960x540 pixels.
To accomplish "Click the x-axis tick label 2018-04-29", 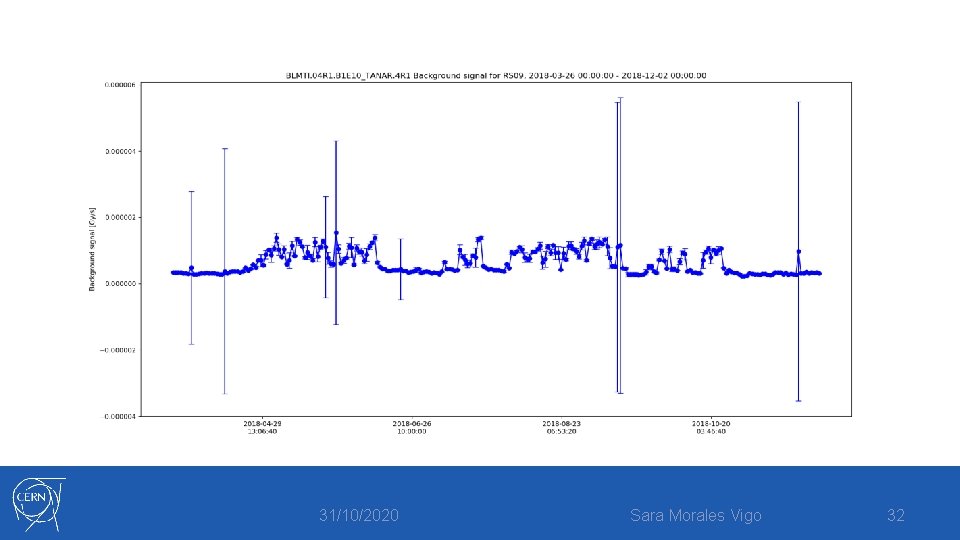I will 262,427.
